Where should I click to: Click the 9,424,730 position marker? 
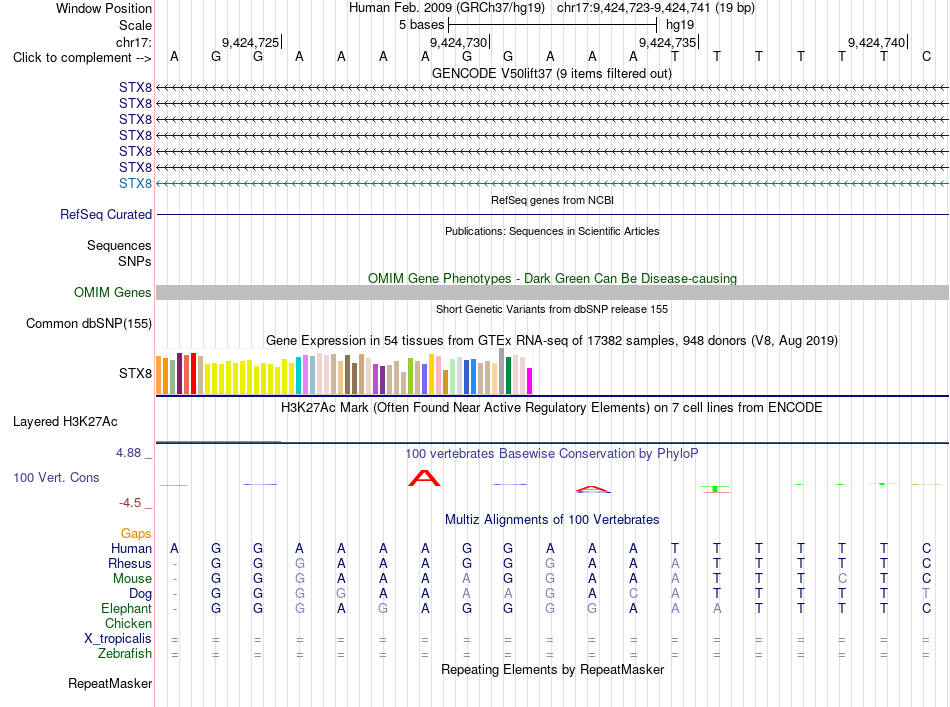click(x=459, y=42)
